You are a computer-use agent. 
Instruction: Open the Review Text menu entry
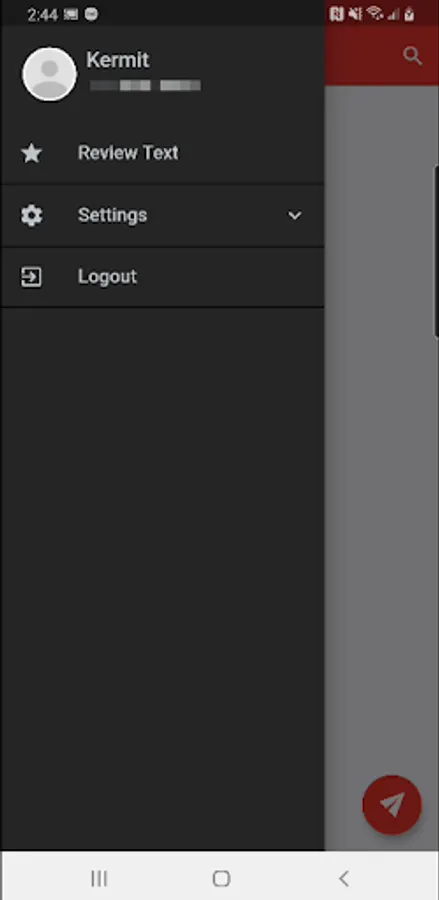pos(162,153)
